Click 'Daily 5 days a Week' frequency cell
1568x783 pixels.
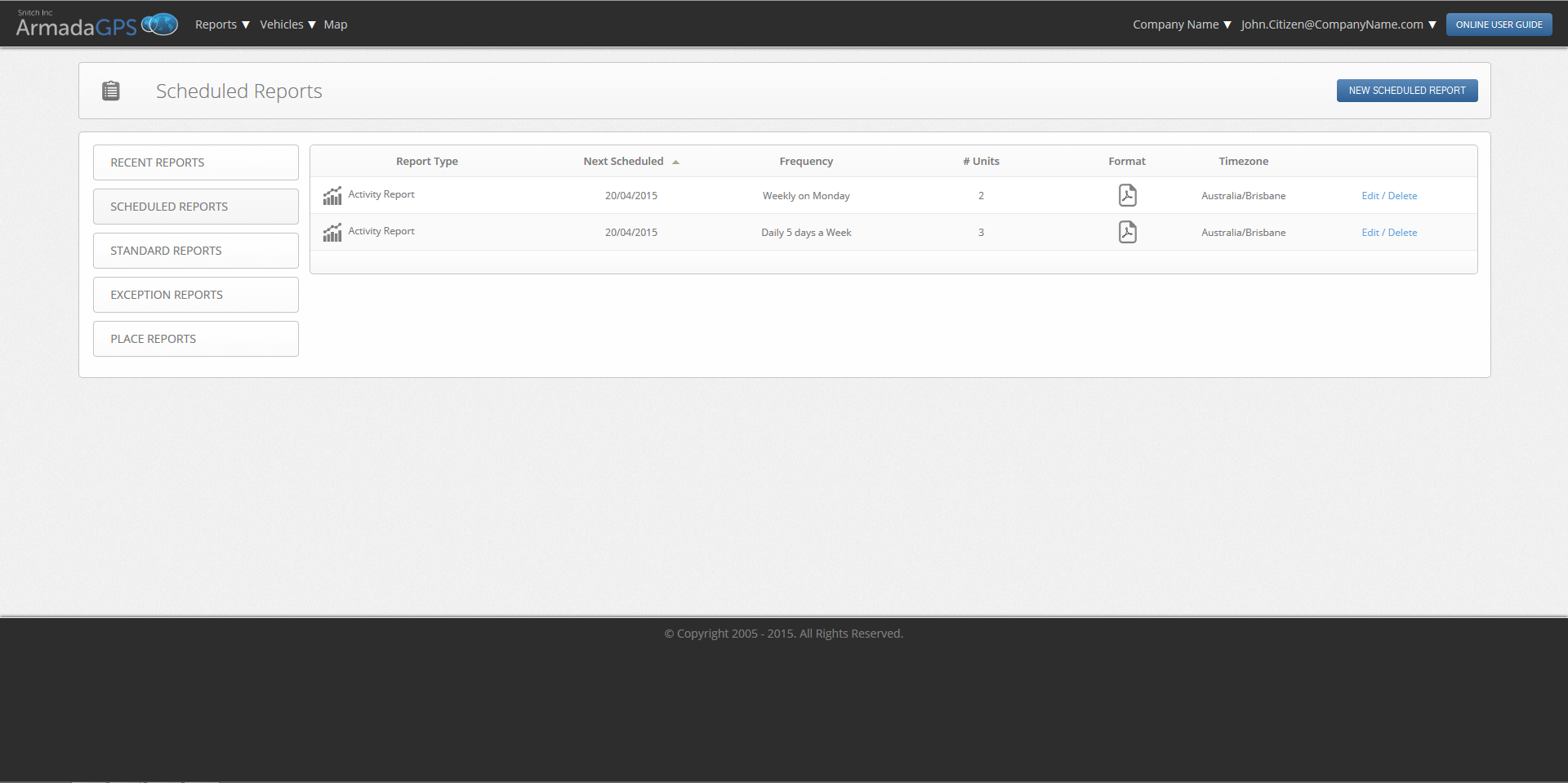click(x=806, y=233)
